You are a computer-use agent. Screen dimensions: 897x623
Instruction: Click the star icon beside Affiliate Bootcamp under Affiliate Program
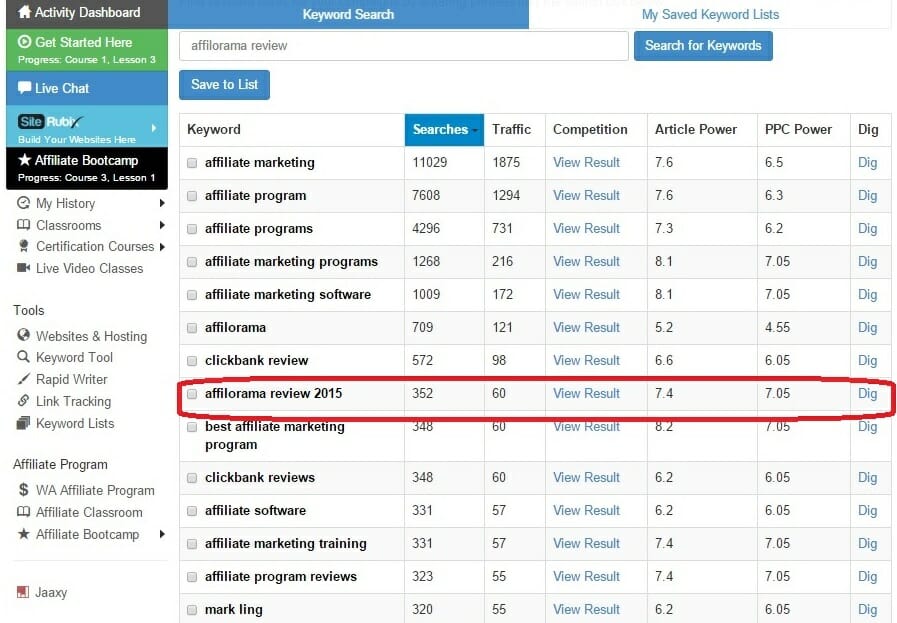pos(23,534)
